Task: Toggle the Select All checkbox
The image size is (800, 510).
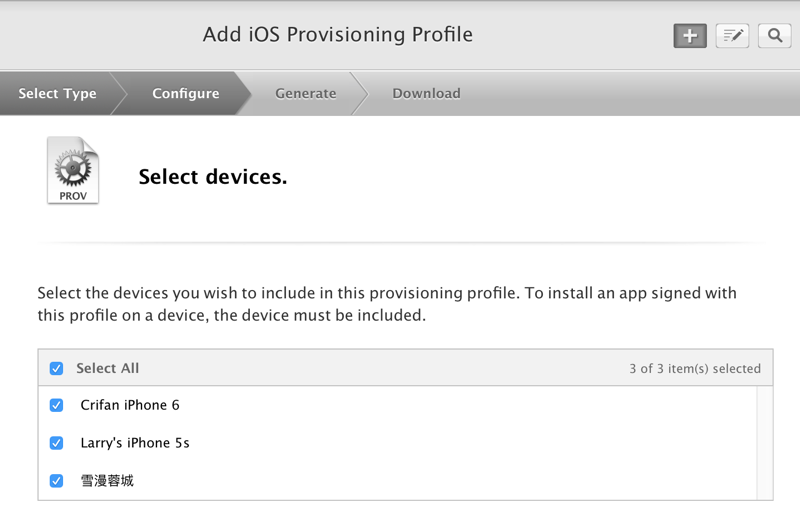Action: [57, 369]
